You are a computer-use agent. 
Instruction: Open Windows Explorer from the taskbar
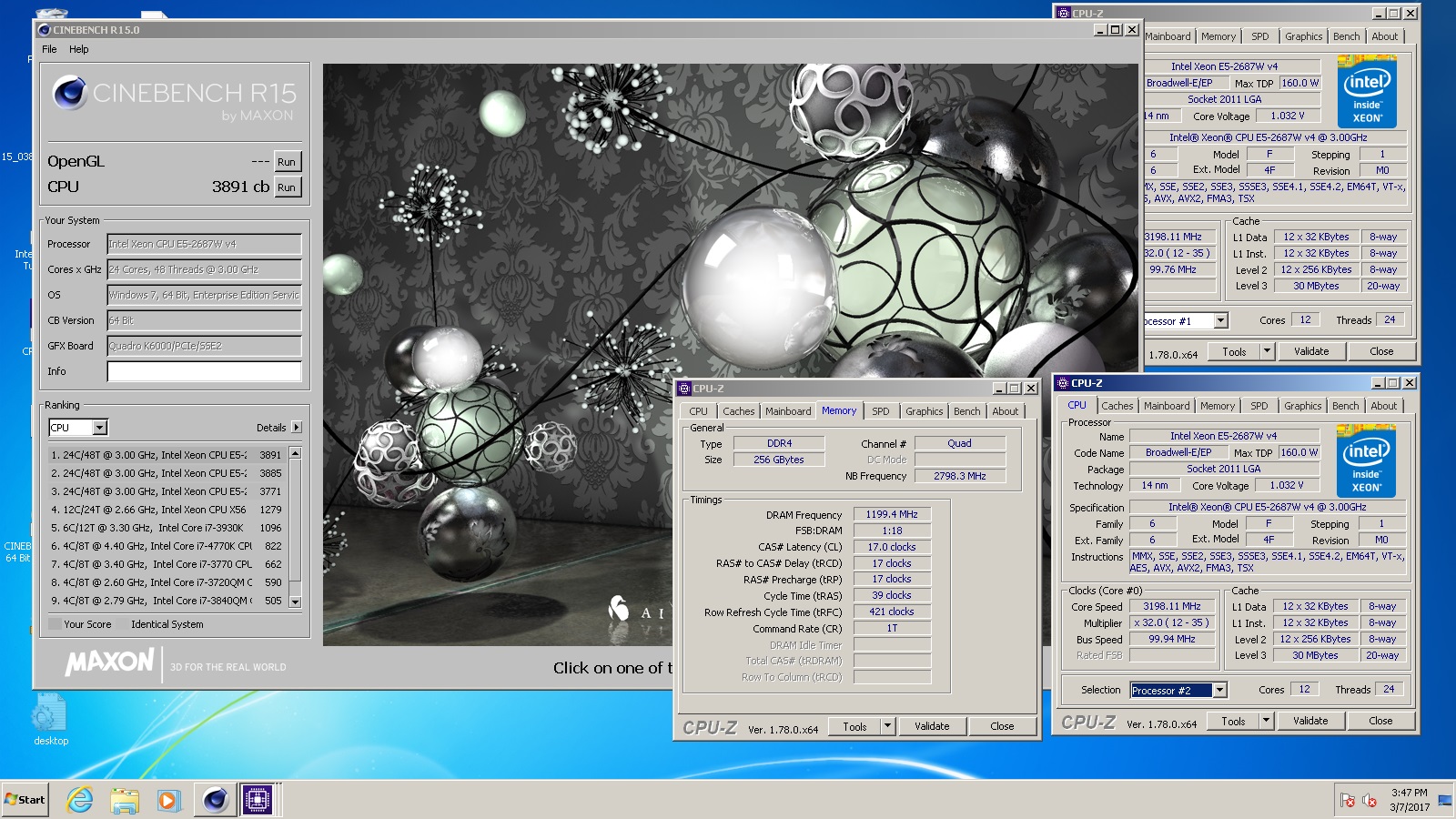(125, 800)
